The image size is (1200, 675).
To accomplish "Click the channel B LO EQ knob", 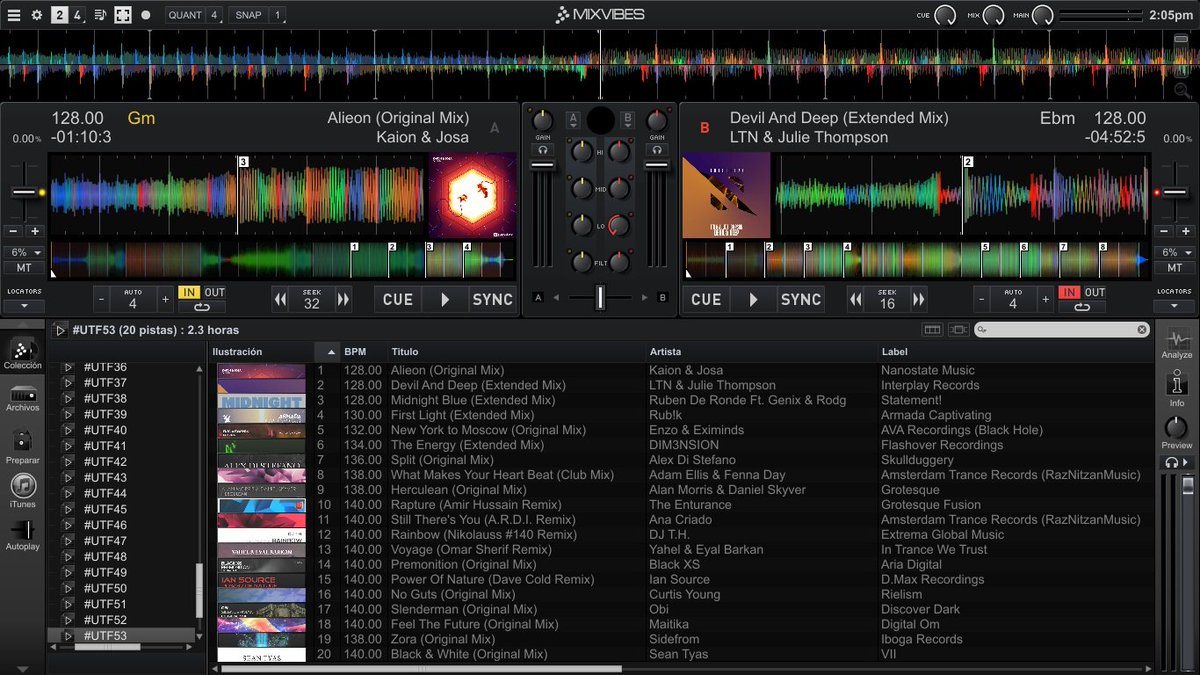I will click(x=619, y=225).
